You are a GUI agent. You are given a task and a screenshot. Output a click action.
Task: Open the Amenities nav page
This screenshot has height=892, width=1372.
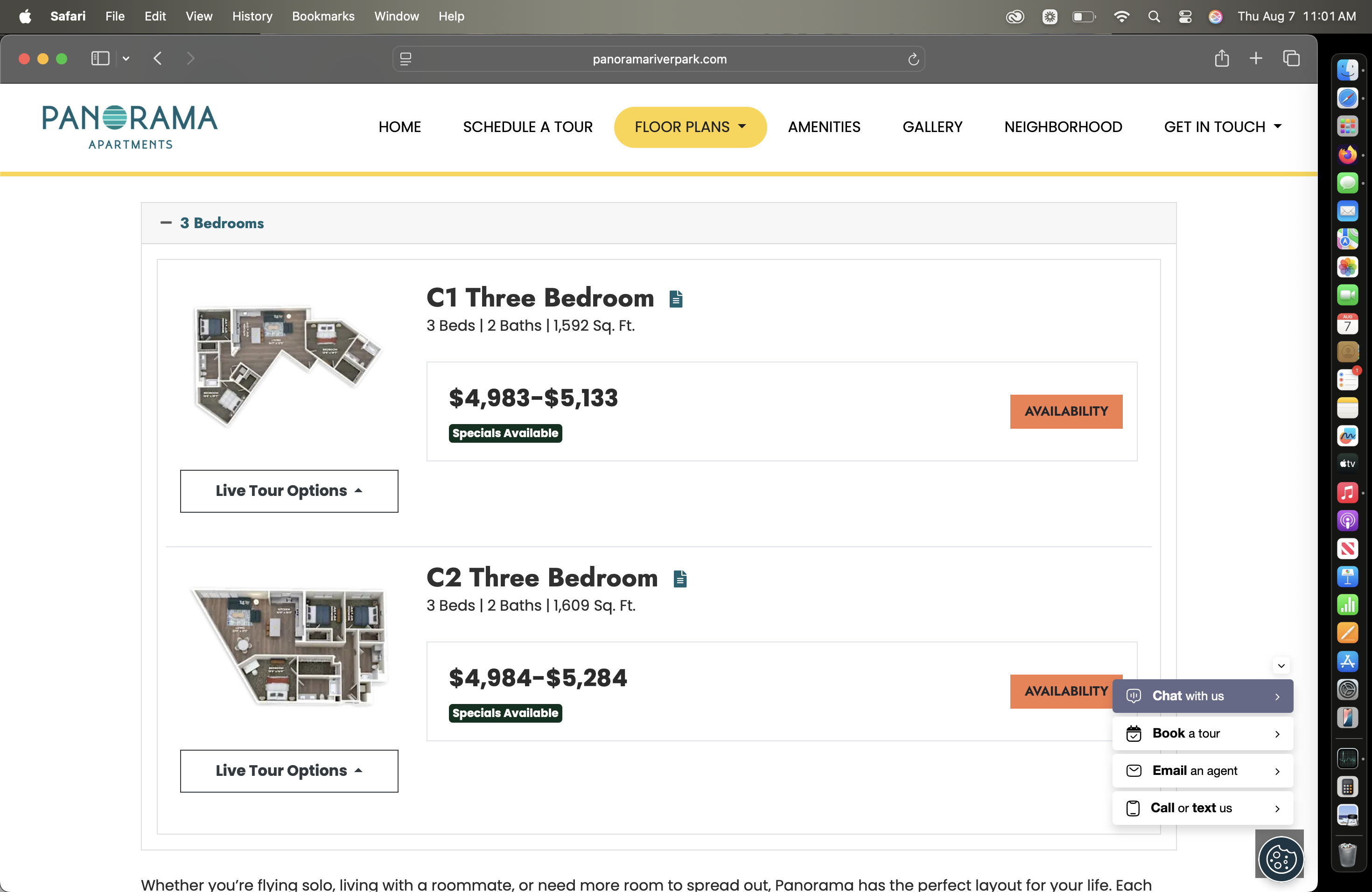824,127
